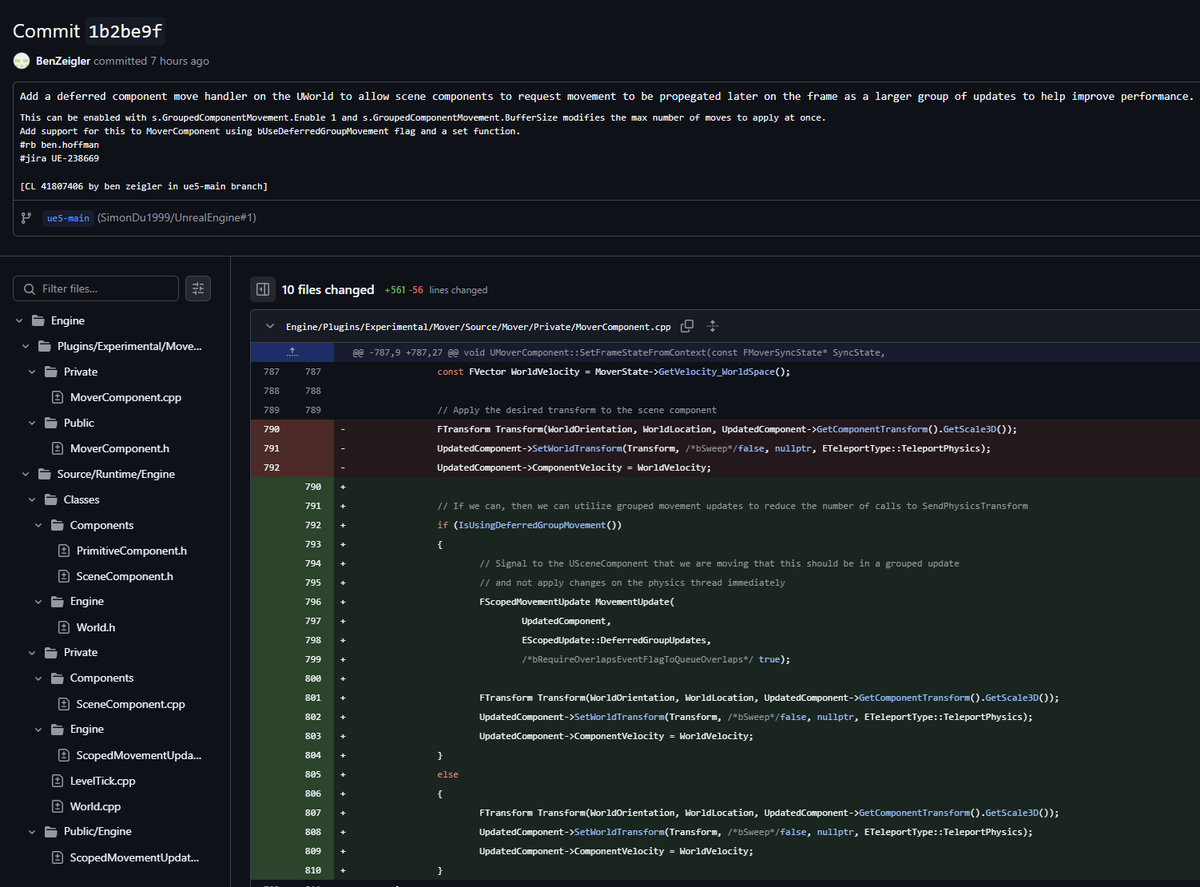Screen dimensions: 1200x887
Task: Click the file icon beside SceneComponent.cpp
Action: click(63, 704)
